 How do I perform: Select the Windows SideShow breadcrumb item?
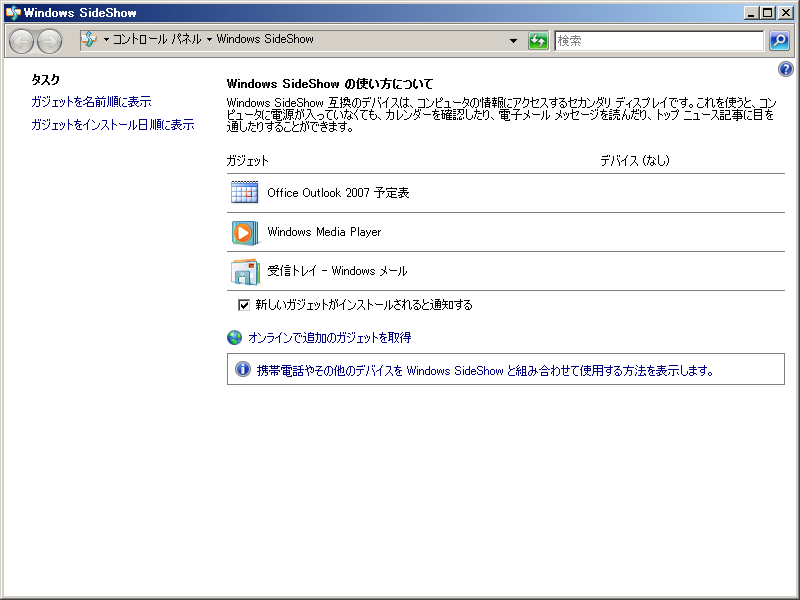click(265, 39)
